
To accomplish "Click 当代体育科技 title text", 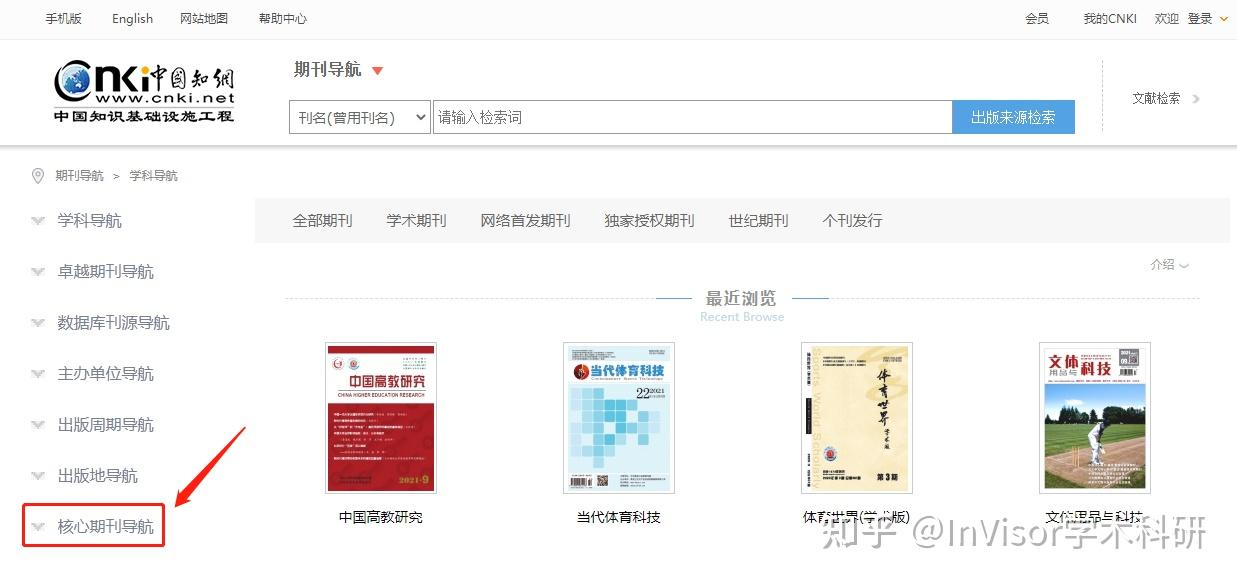I will coord(619,518).
